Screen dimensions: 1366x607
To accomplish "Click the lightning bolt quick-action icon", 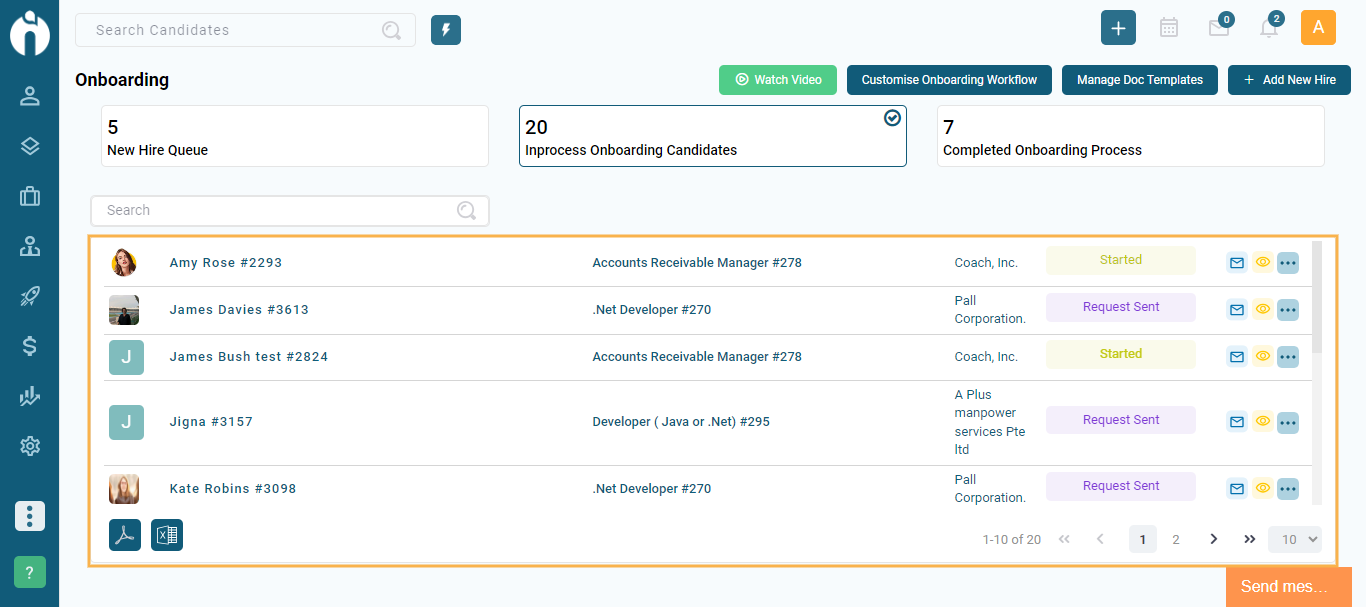I will [445, 29].
